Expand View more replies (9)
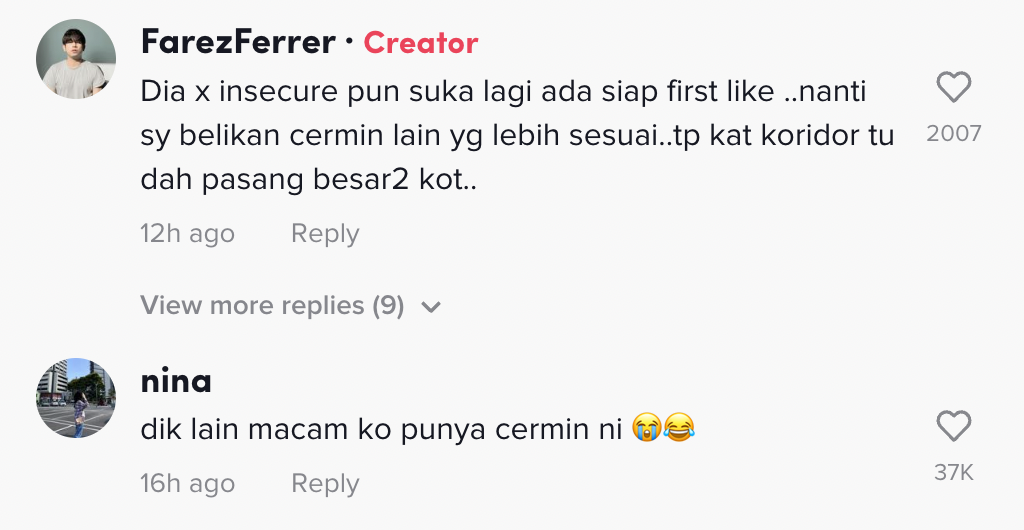Viewport: 1024px width, 530px height. pyautogui.click(x=272, y=306)
